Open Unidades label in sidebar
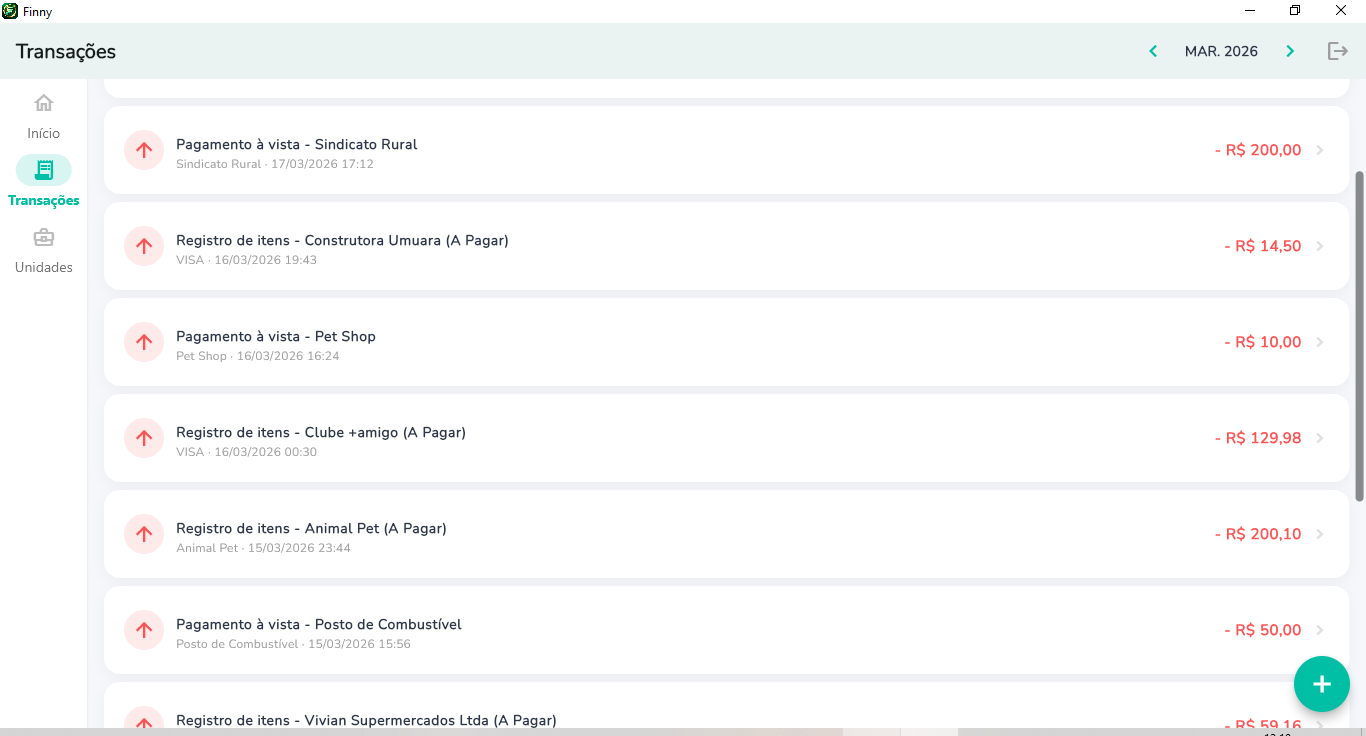The height and width of the screenshot is (736, 1366). point(43,267)
